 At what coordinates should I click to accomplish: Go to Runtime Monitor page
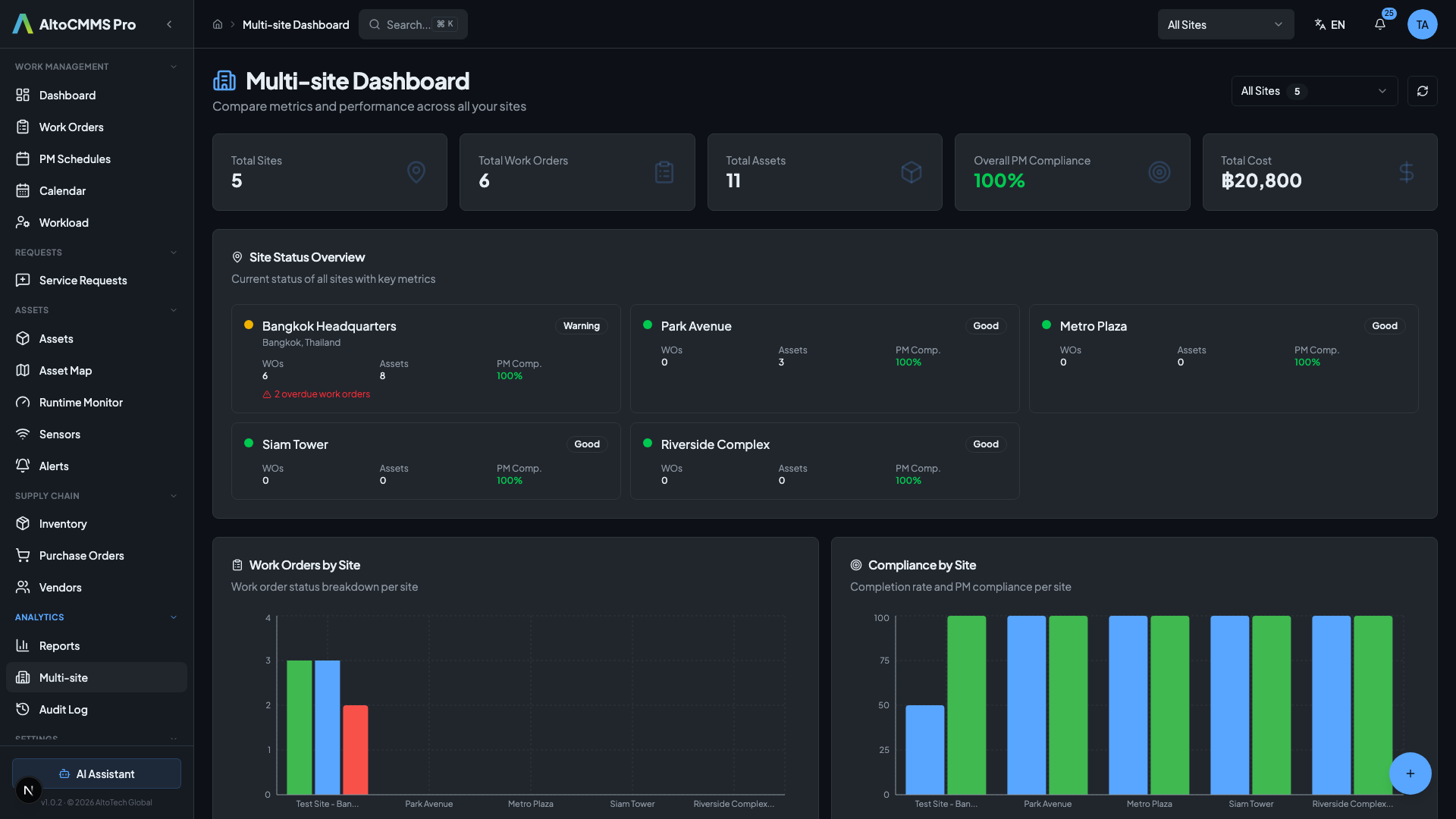[80, 402]
